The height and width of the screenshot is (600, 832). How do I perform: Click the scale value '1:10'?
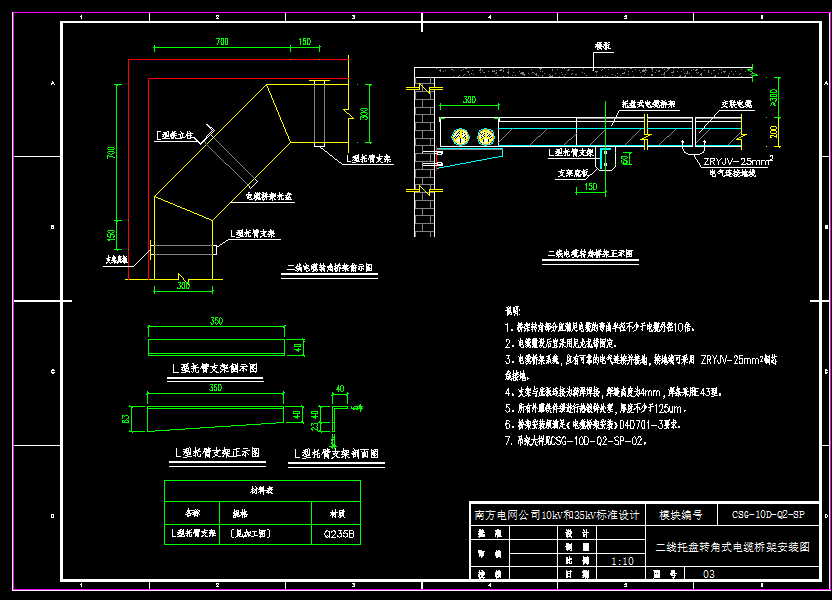point(622,561)
